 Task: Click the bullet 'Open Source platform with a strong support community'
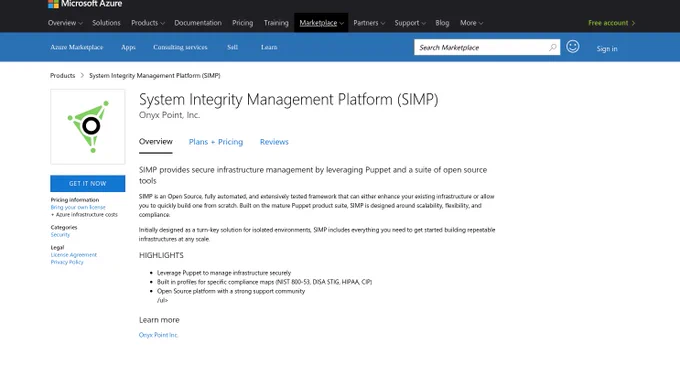pos(231,291)
